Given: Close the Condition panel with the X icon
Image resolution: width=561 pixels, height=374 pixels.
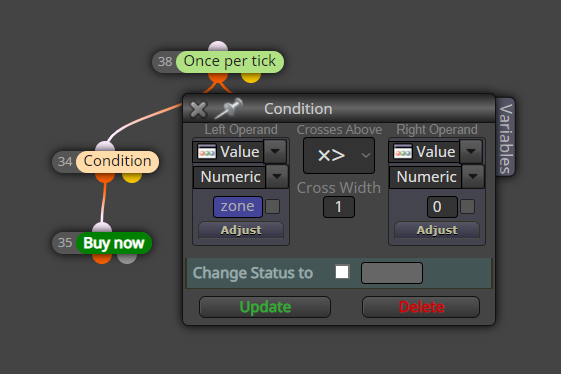Looking at the screenshot, I should (x=198, y=110).
